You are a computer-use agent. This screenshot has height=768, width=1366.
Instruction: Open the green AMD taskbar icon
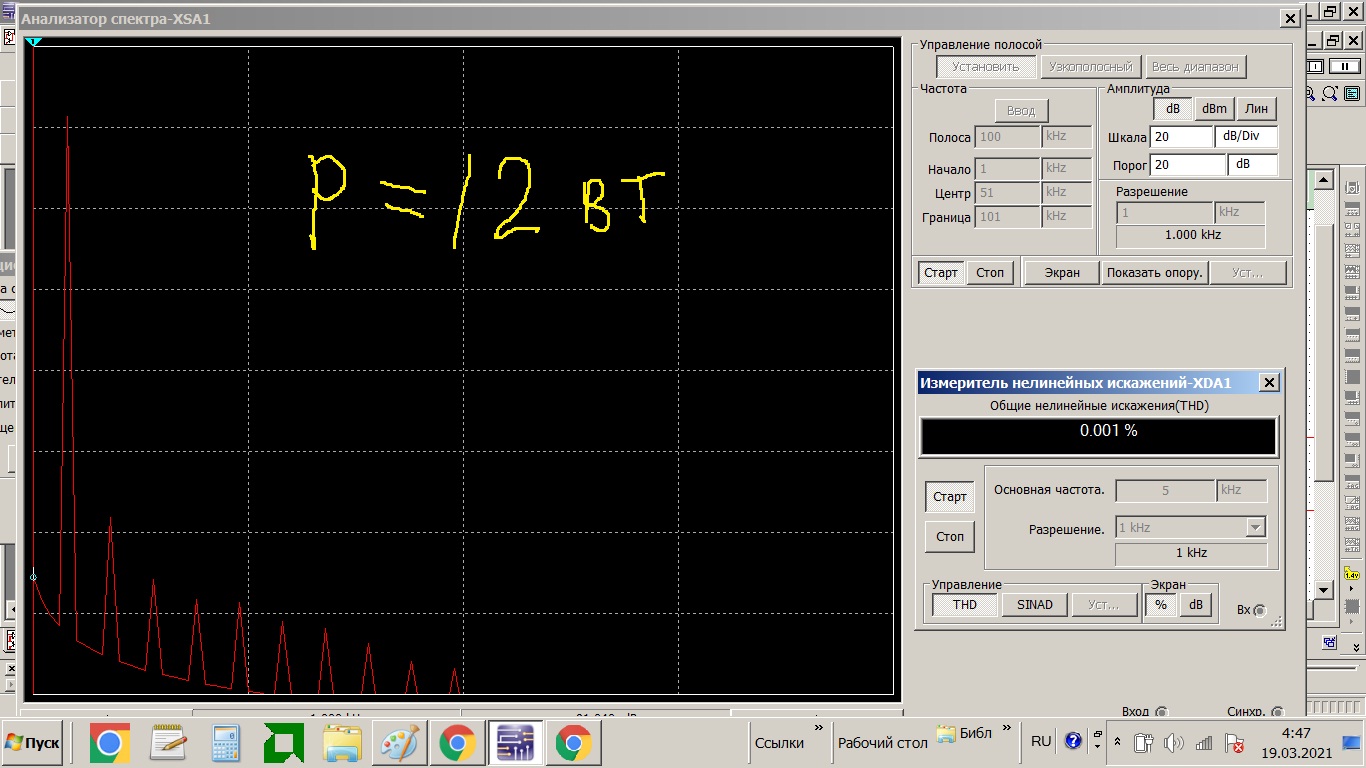click(284, 743)
